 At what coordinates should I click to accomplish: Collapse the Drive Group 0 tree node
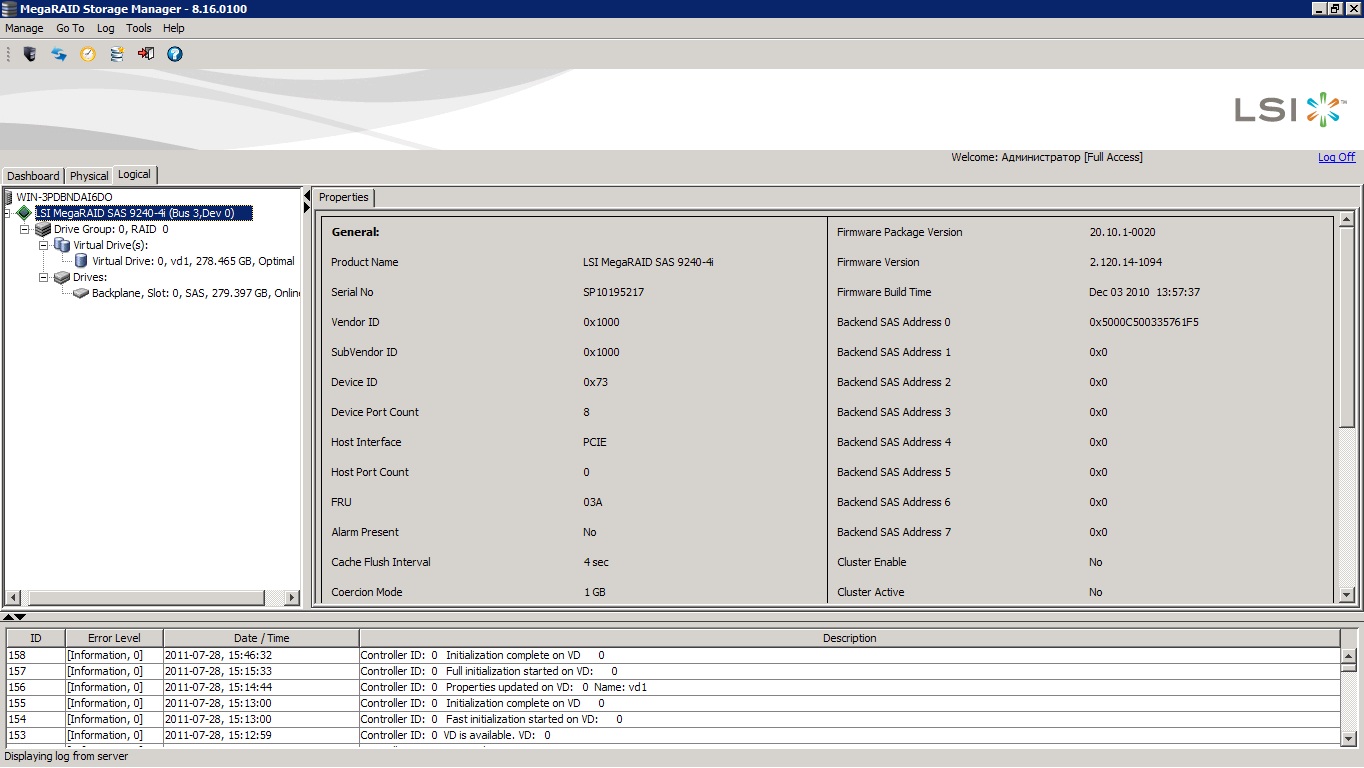click(x=25, y=229)
